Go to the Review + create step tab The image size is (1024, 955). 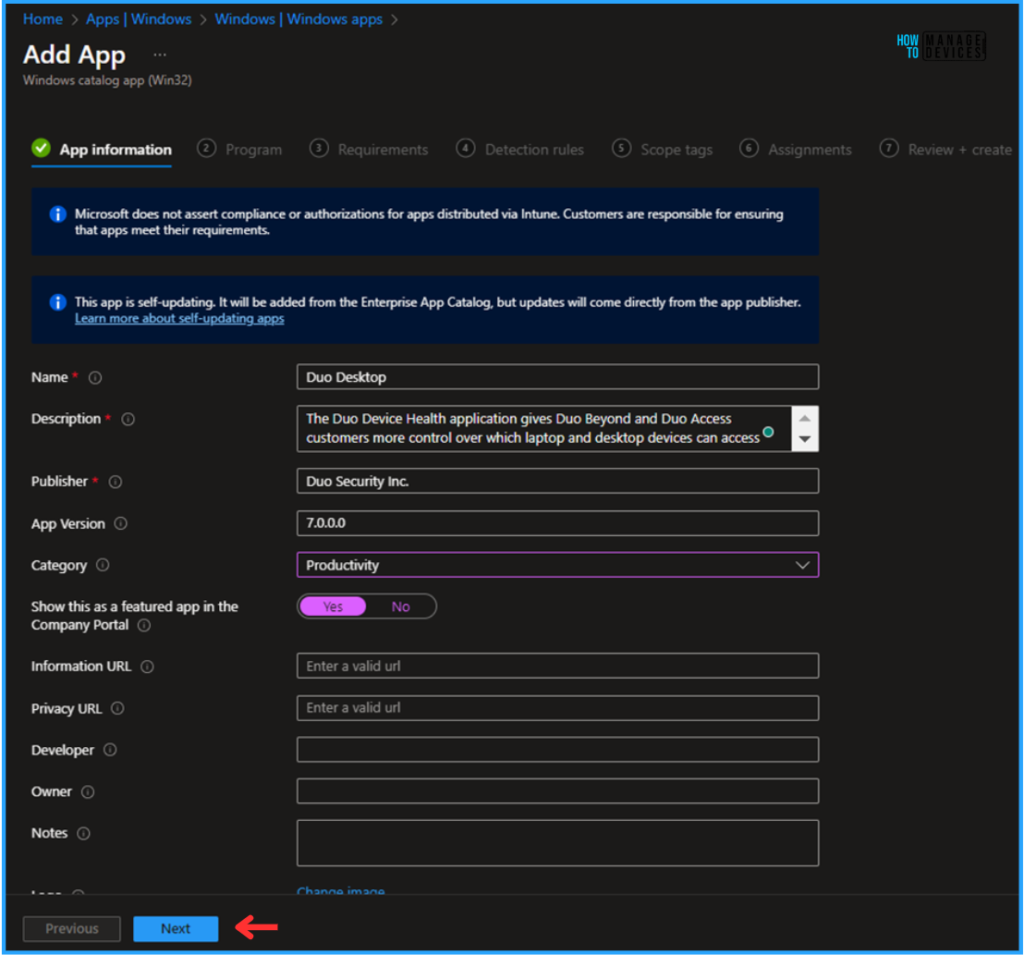(946, 150)
